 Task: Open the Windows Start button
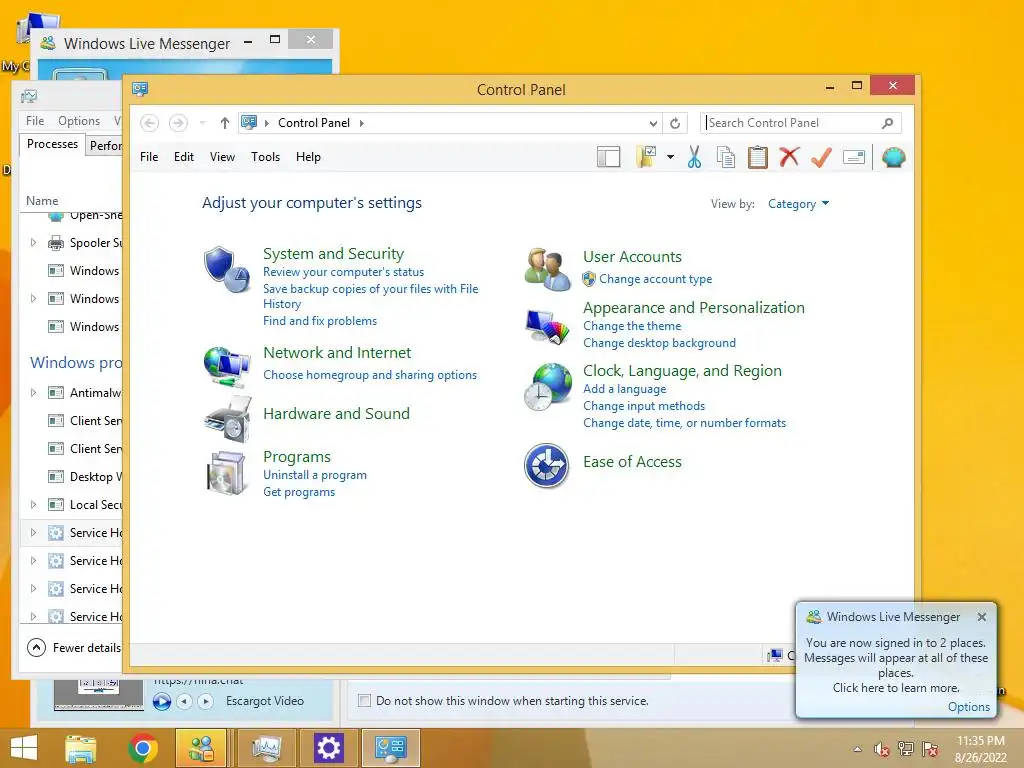[x=24, y=748]
